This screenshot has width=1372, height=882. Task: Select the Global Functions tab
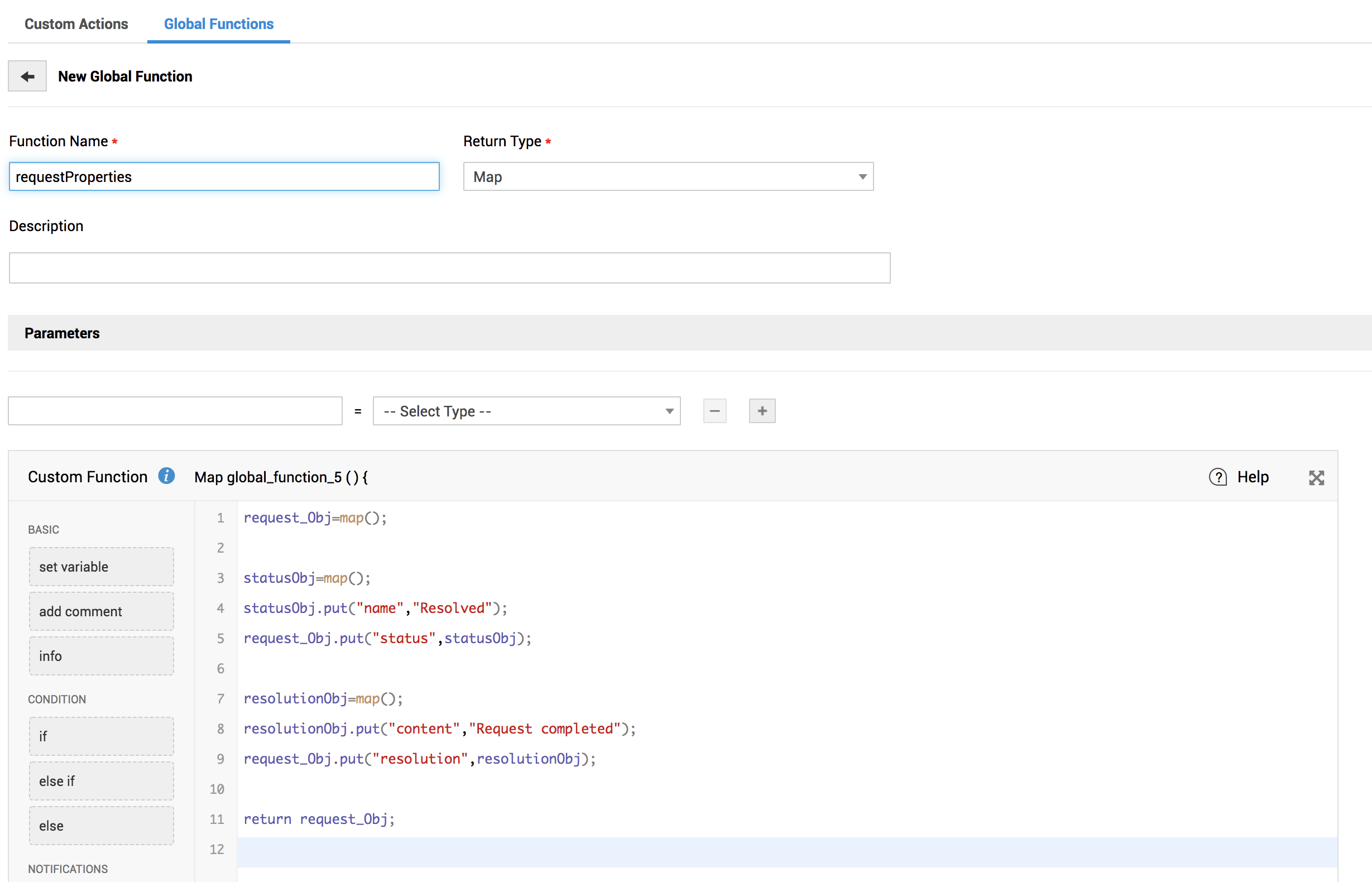pyautogui.click(x=219, y=24)
